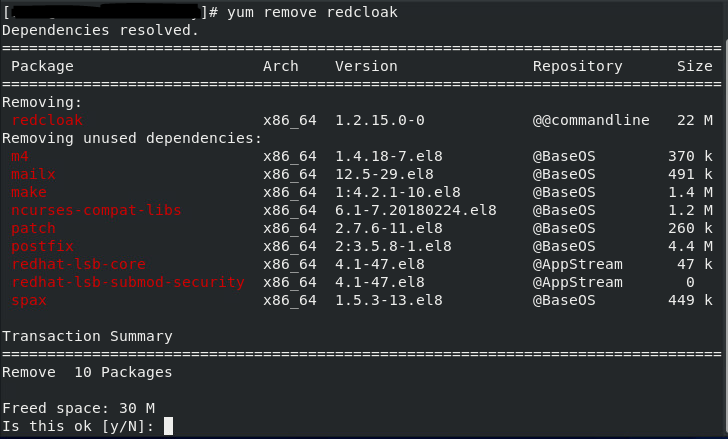
Task: Click the redcloak package name in red
Action: pos(47,120)
